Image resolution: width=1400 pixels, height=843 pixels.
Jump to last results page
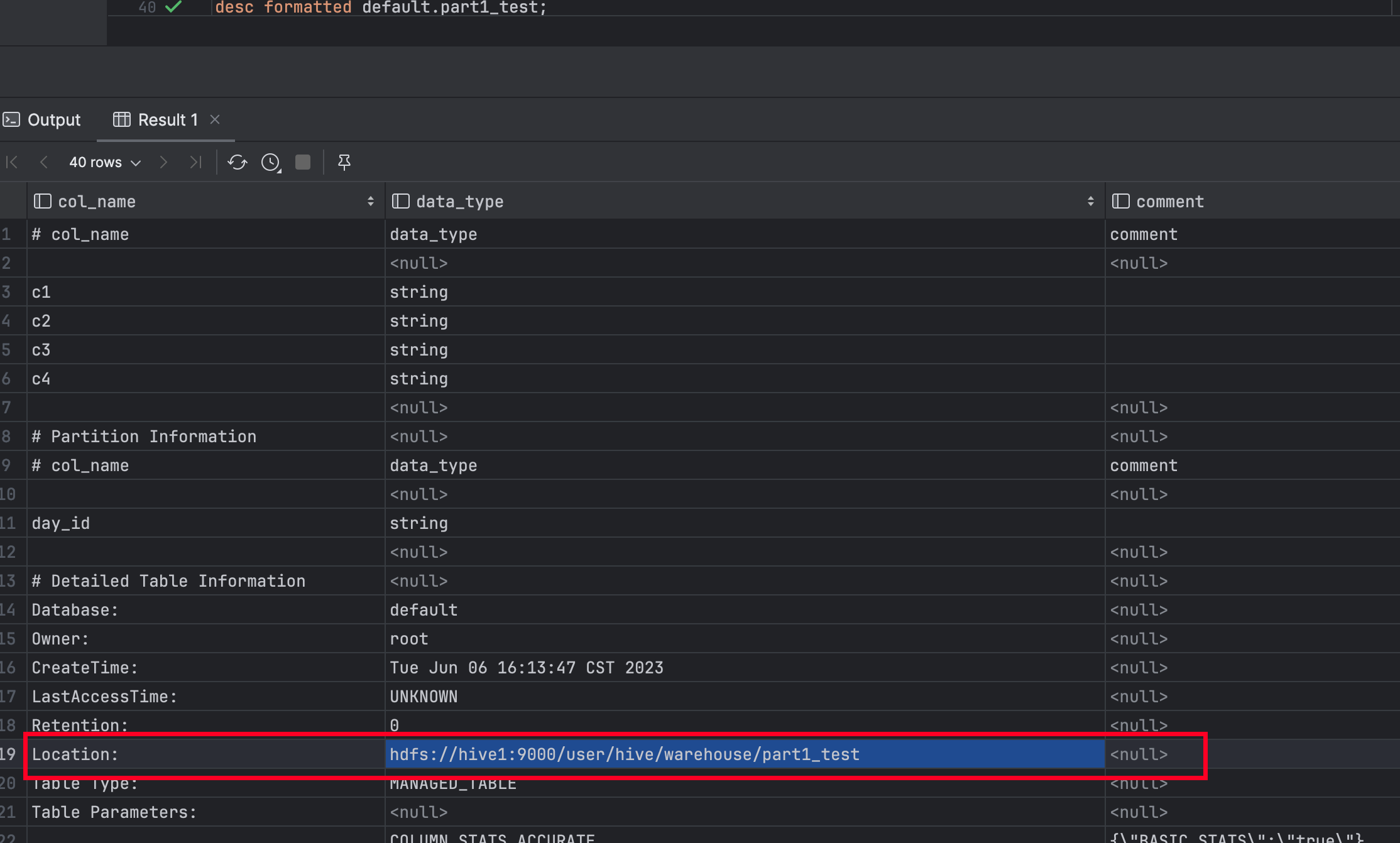(x=195, y=162)
